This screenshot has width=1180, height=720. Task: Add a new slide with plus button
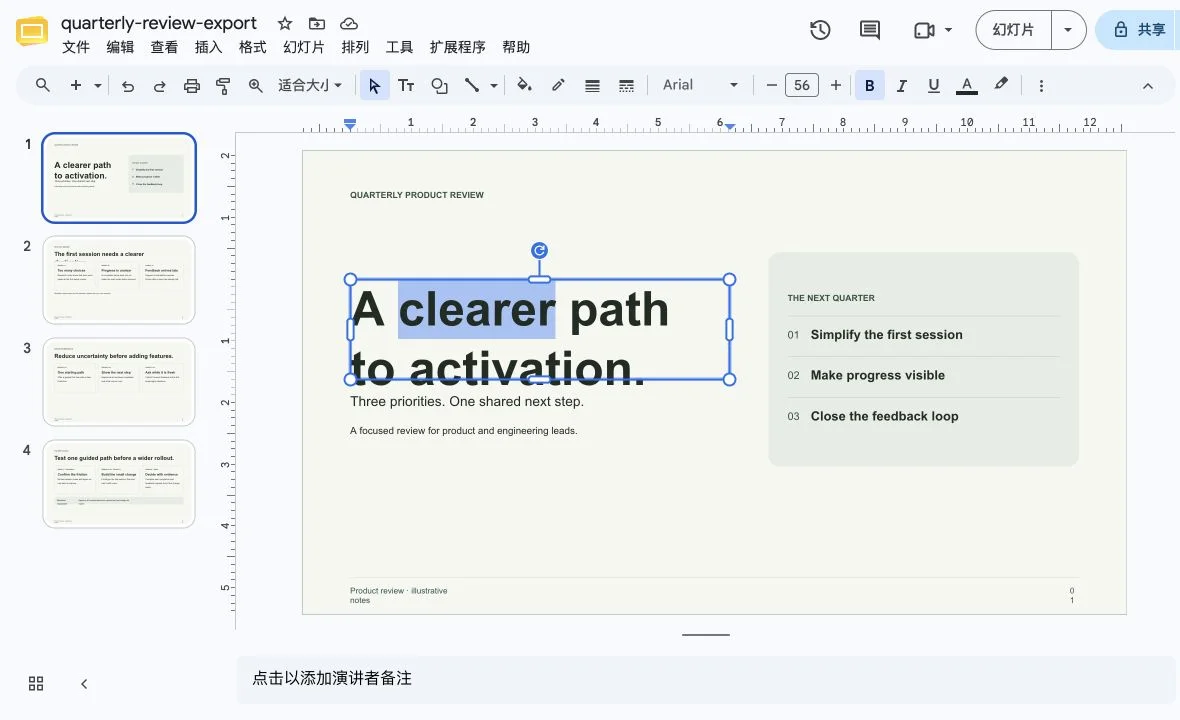75,86
